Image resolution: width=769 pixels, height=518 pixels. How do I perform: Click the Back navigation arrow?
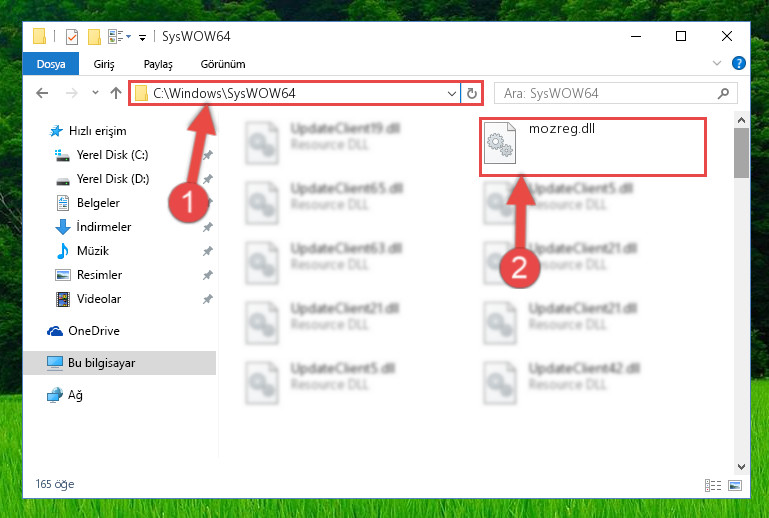42,93
